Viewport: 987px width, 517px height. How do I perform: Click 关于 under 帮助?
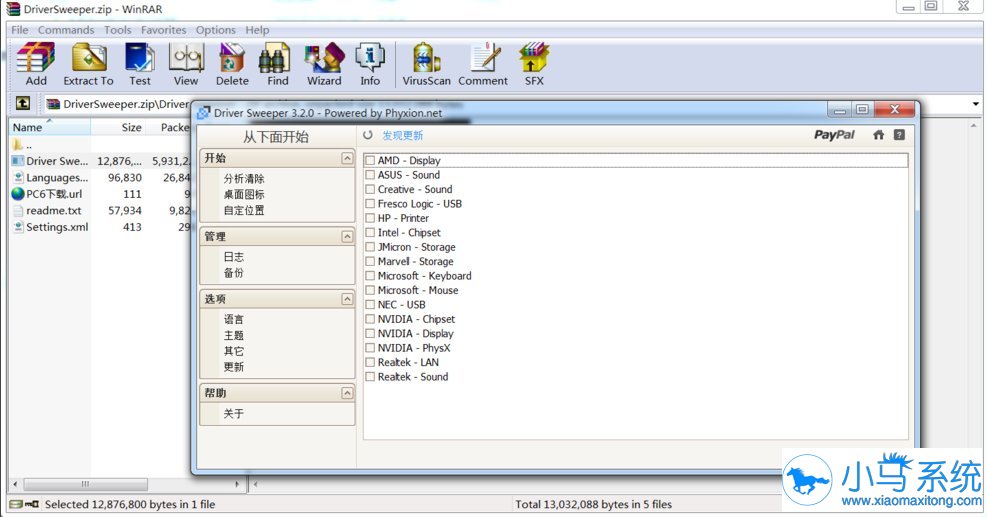[x=234, y=414]
